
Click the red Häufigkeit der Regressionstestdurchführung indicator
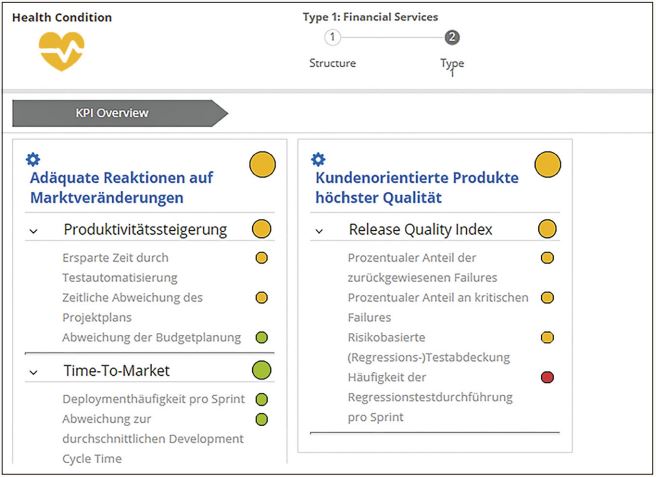(547, 377)
